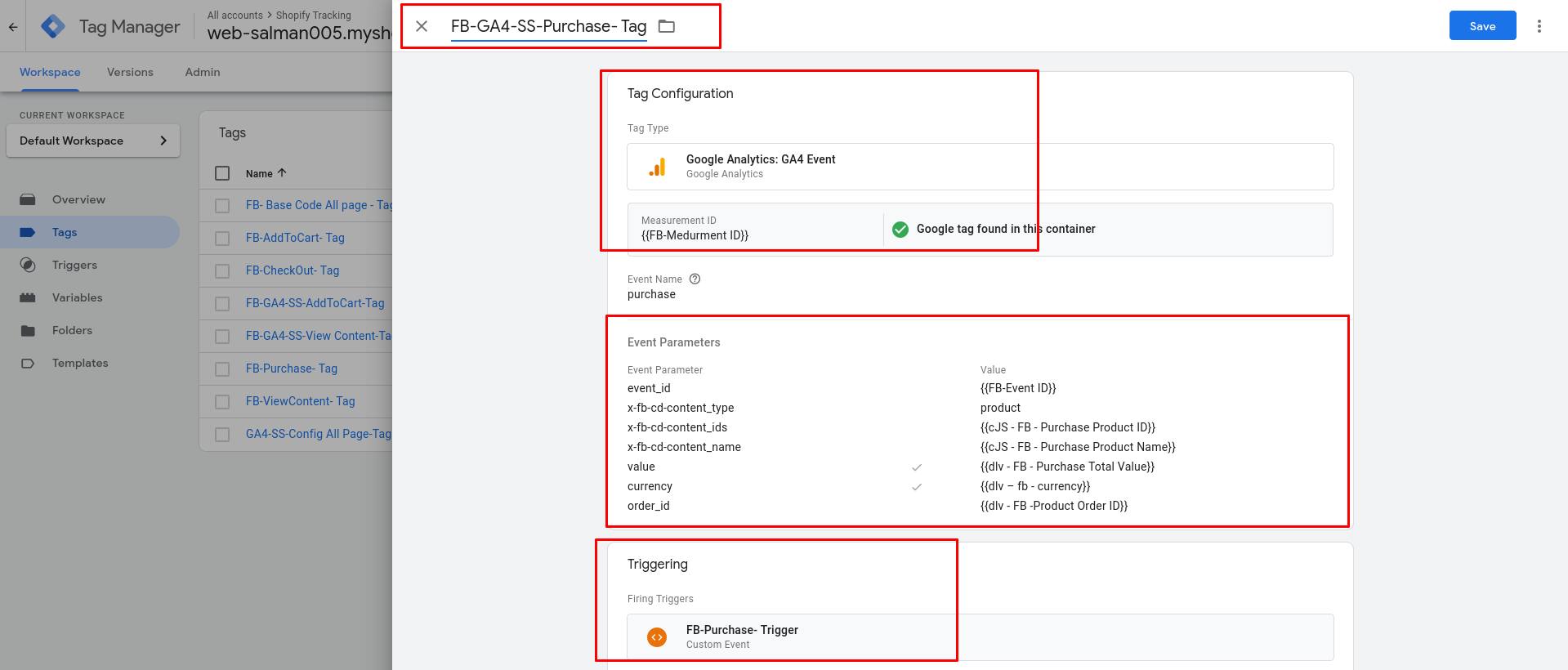Viewport: 1568px width, 670px height.
Task: Click the Event Name help icon
Action: click(695, 279)
